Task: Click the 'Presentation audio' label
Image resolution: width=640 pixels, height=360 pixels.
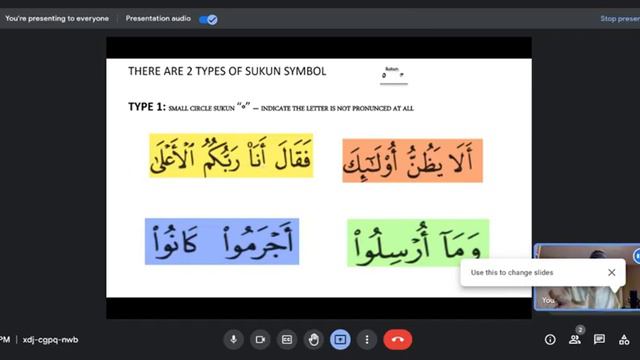Action: tap(158, 19)
